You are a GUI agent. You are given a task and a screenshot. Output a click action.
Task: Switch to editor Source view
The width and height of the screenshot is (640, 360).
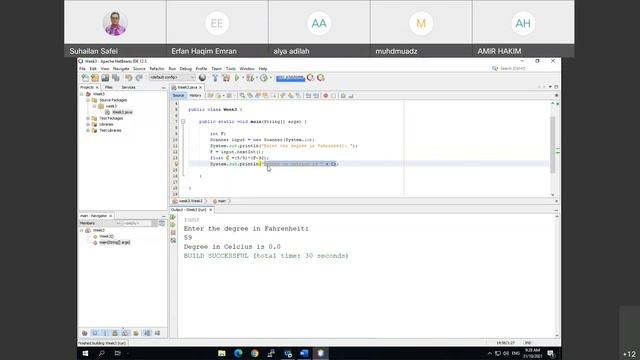click(178, 96)
